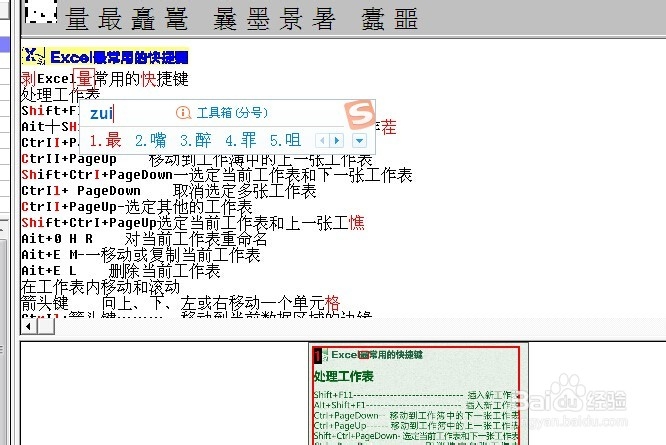Click line Ait+0 H R 对当前工作表重命名

click(x=144, y=239)
